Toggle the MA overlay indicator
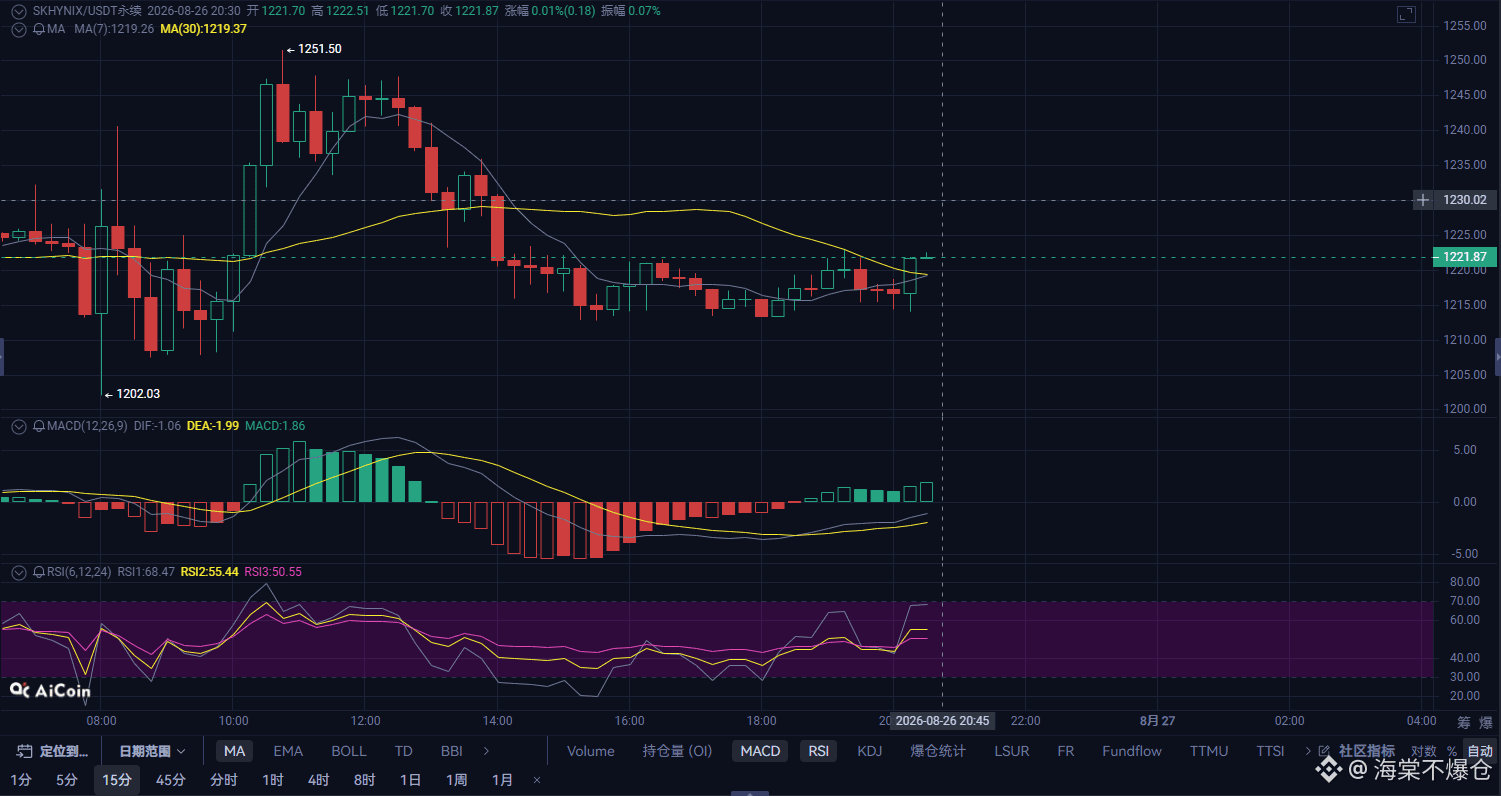The height and width of the screenshot is (796, 1501). pyautogui.click(x=234, y=751)
